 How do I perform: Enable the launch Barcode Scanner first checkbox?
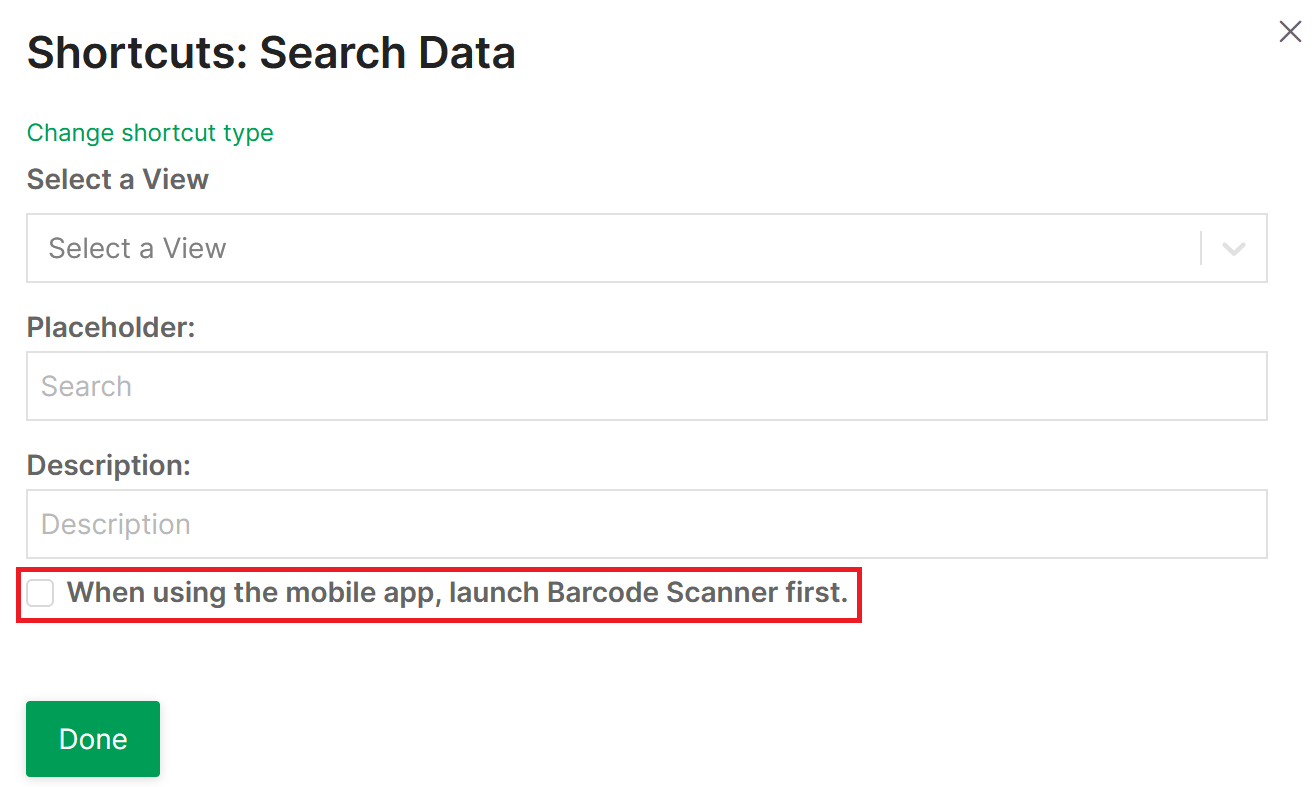coord(40,592)
